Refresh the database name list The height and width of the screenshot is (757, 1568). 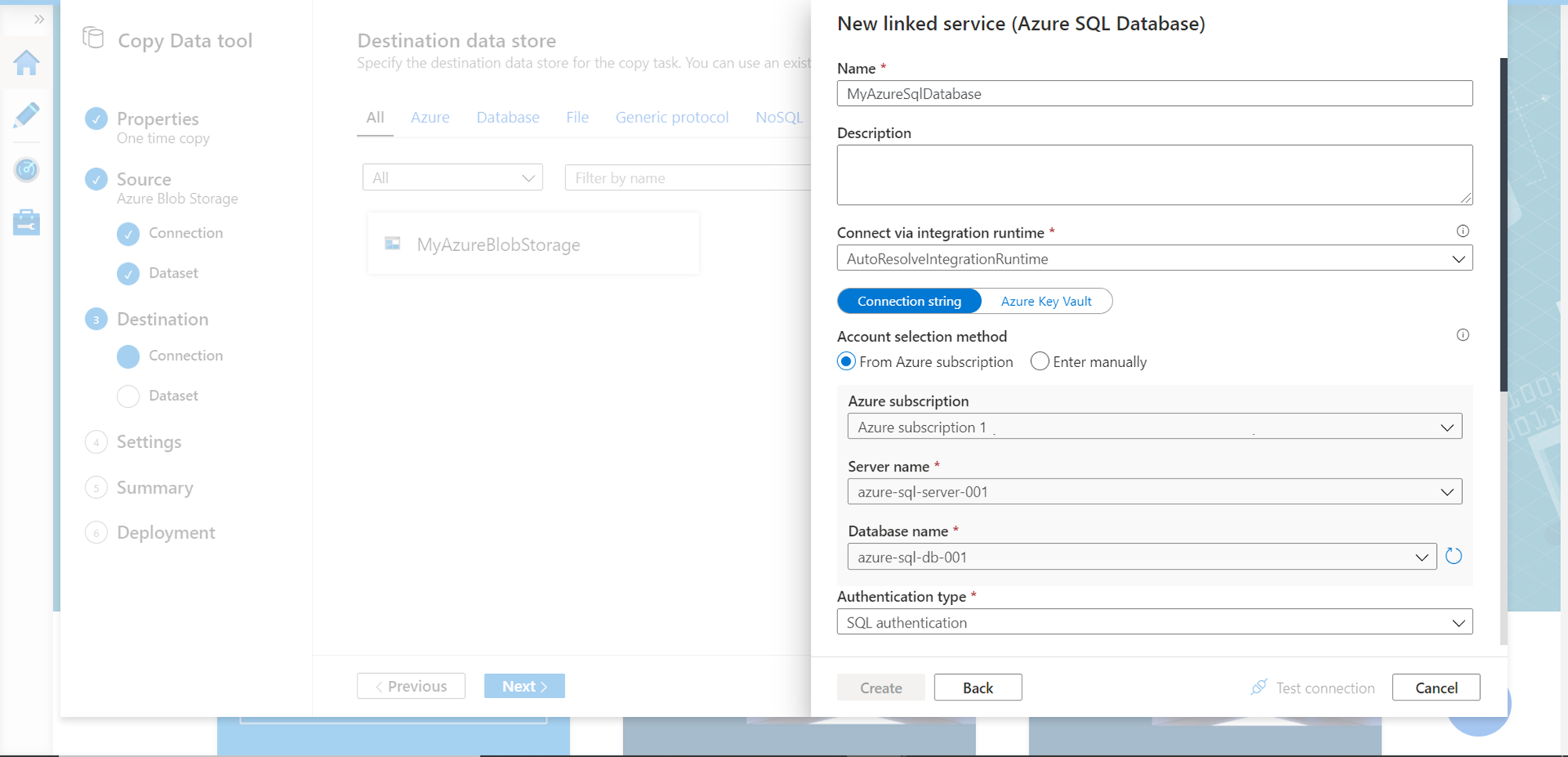tap(1454, 556)
